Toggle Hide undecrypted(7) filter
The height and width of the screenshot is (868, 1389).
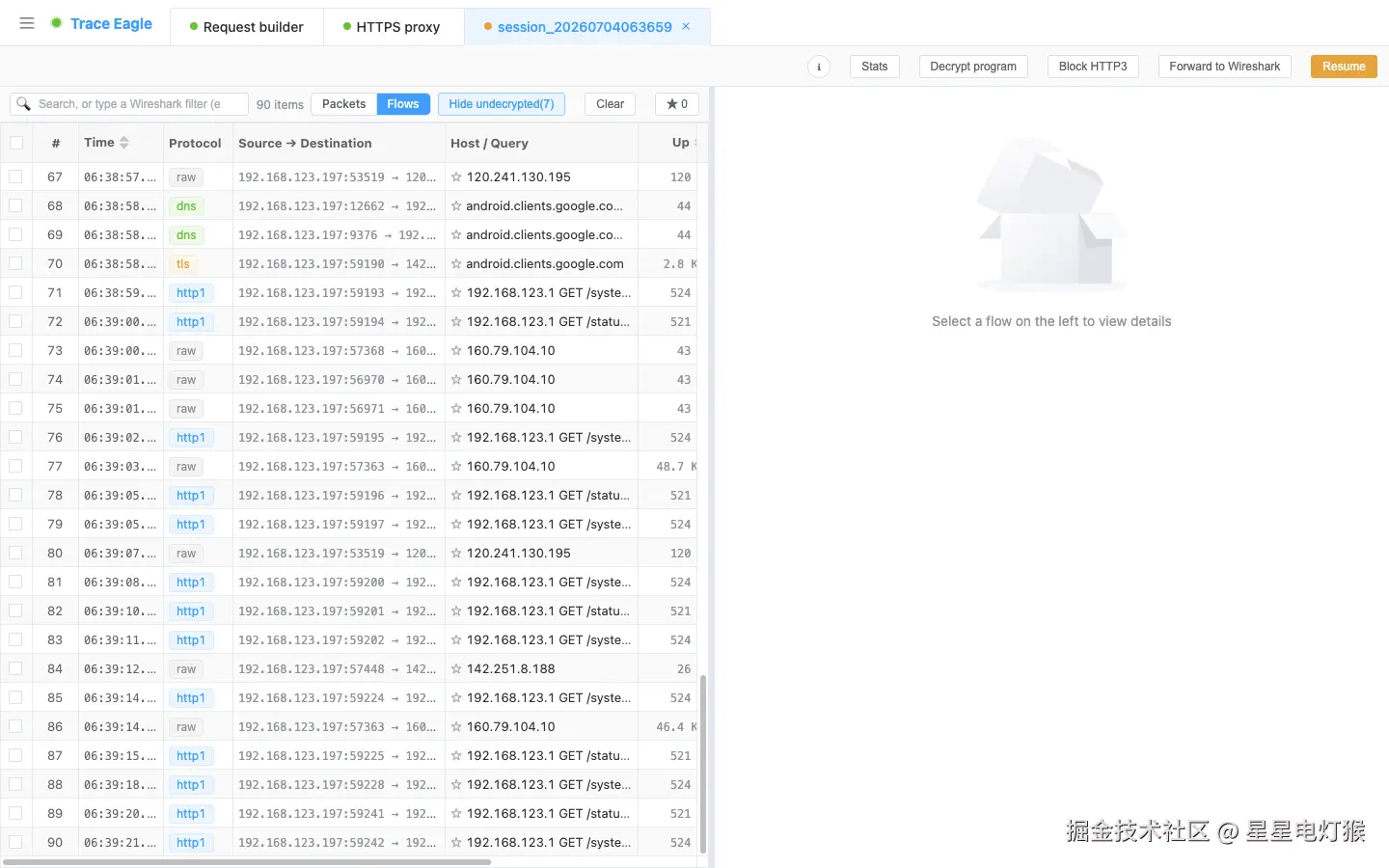502,104
